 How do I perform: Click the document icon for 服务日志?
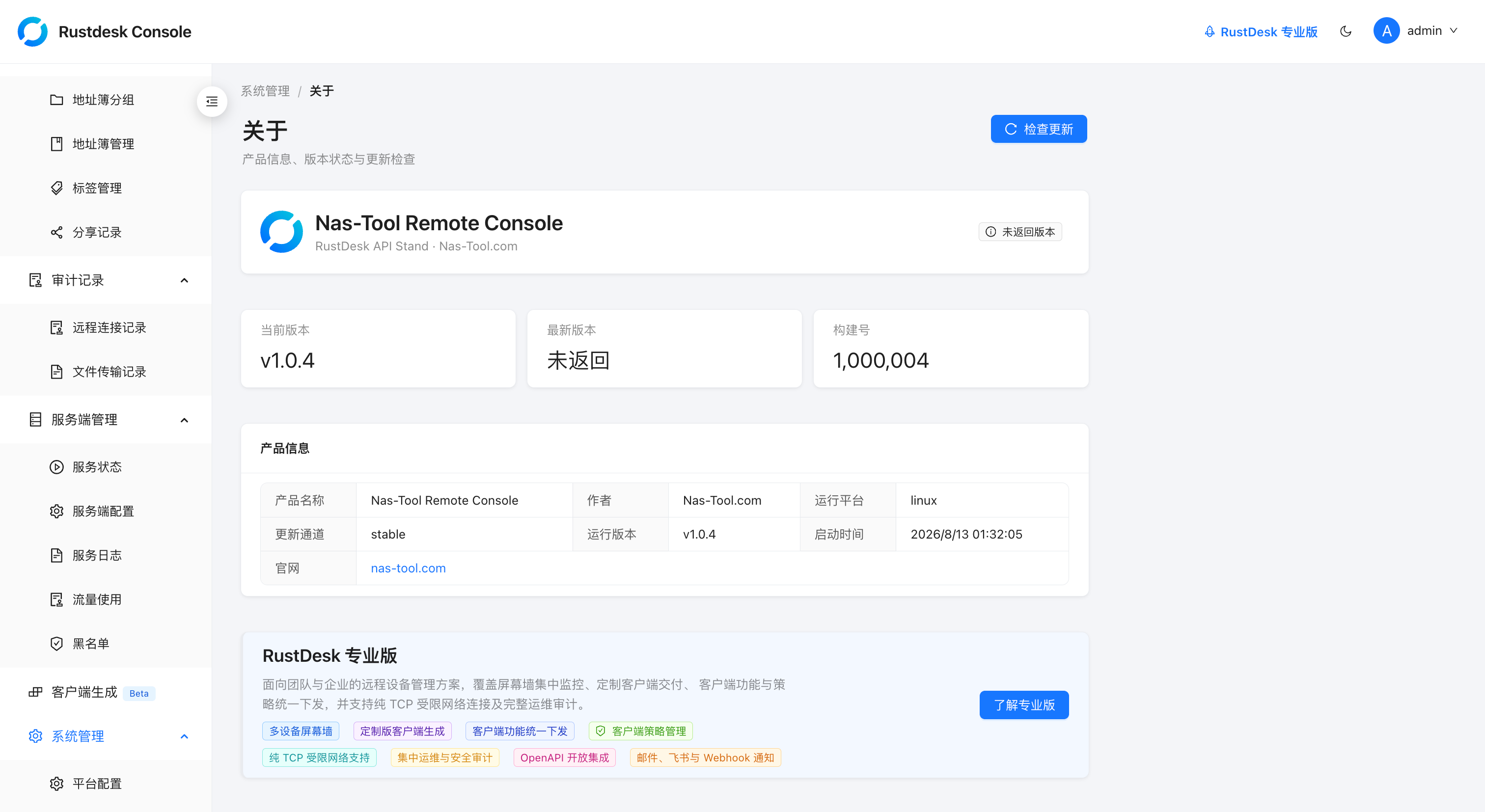56,556
